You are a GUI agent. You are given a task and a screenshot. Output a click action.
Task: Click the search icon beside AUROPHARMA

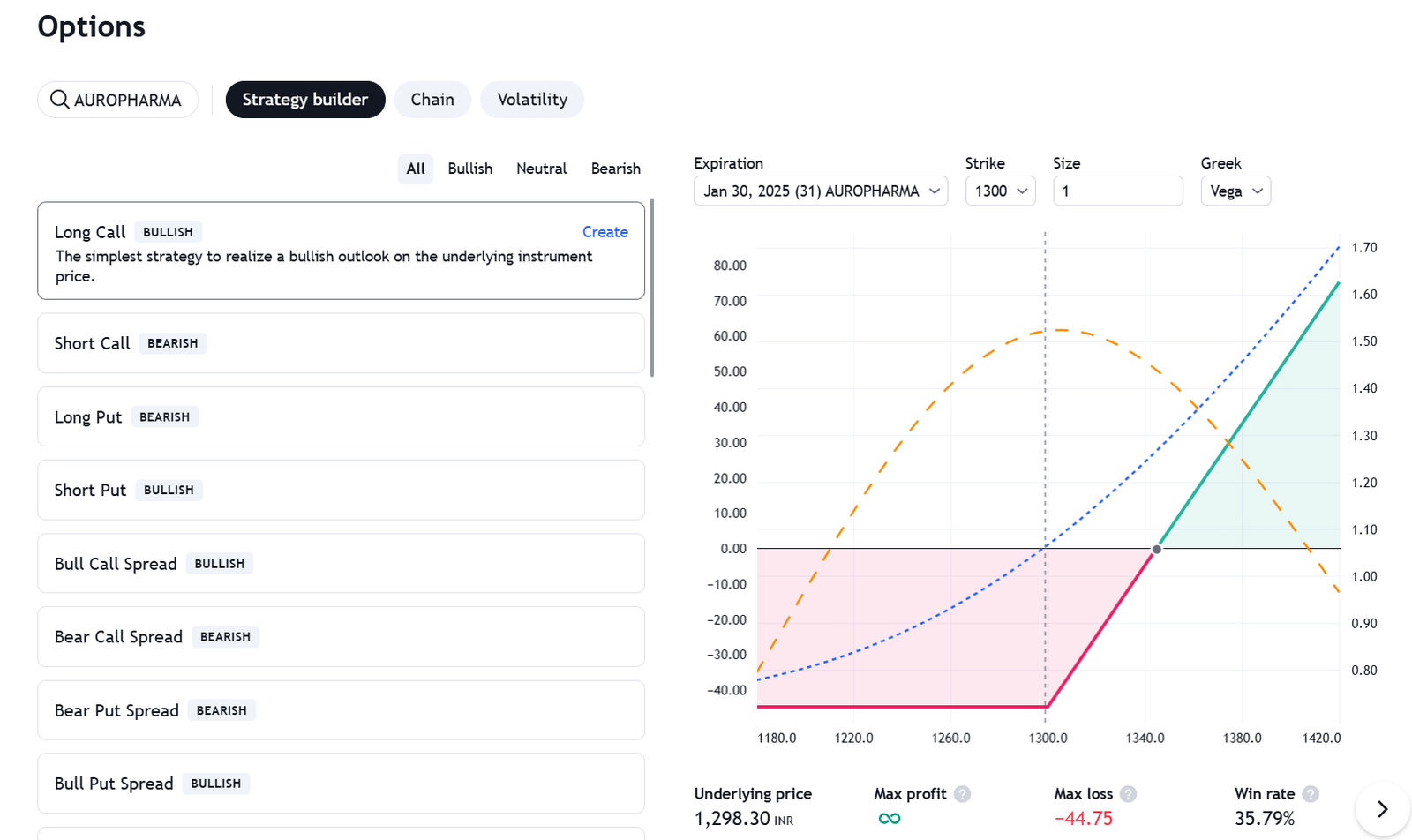point(59,100)
